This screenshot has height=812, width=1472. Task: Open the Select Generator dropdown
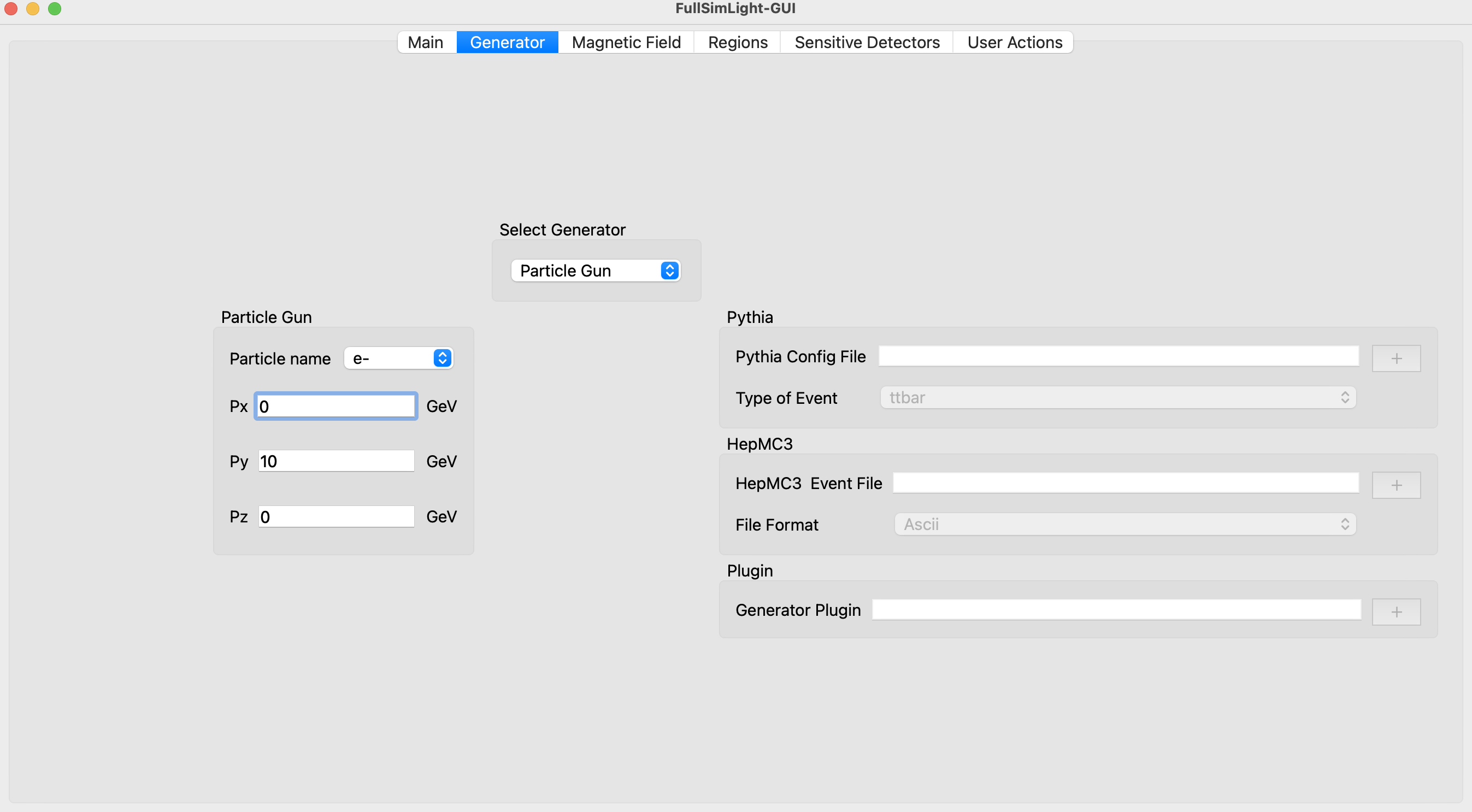pyautogui.click(x=596, y=270)
